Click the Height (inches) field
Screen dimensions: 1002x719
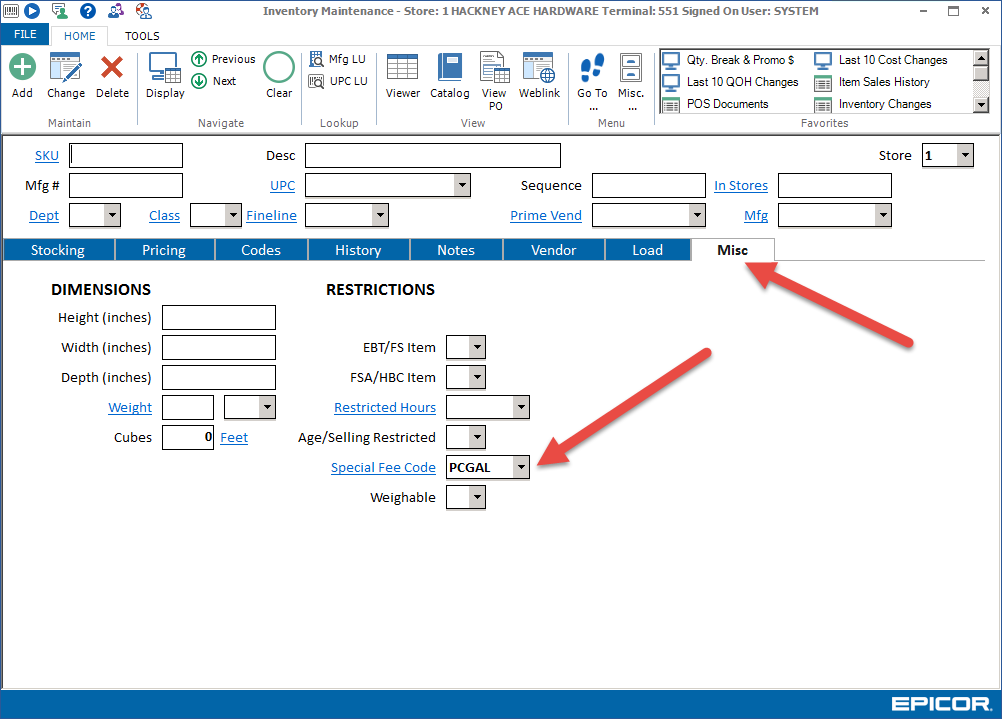pyautogui.click(x=219, y=317)
